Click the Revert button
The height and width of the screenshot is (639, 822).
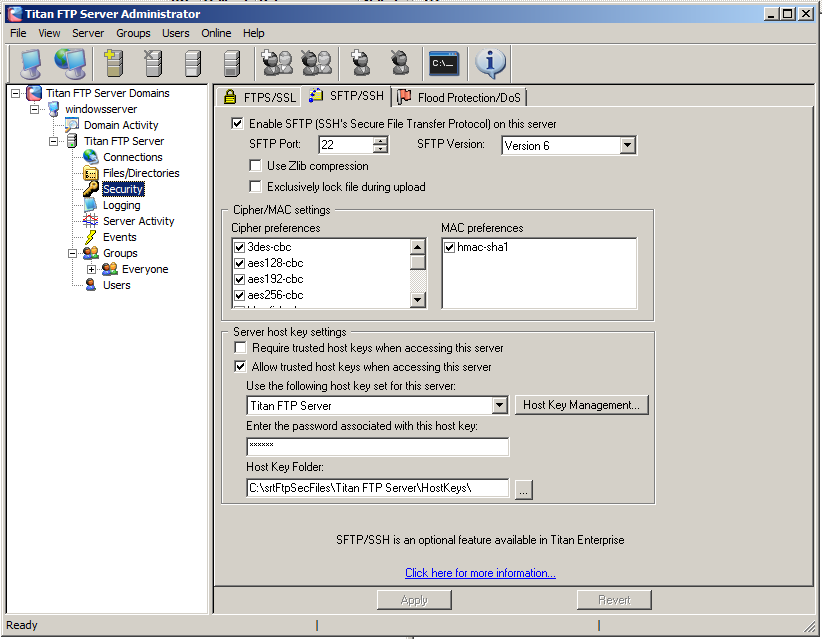(614, 600)
